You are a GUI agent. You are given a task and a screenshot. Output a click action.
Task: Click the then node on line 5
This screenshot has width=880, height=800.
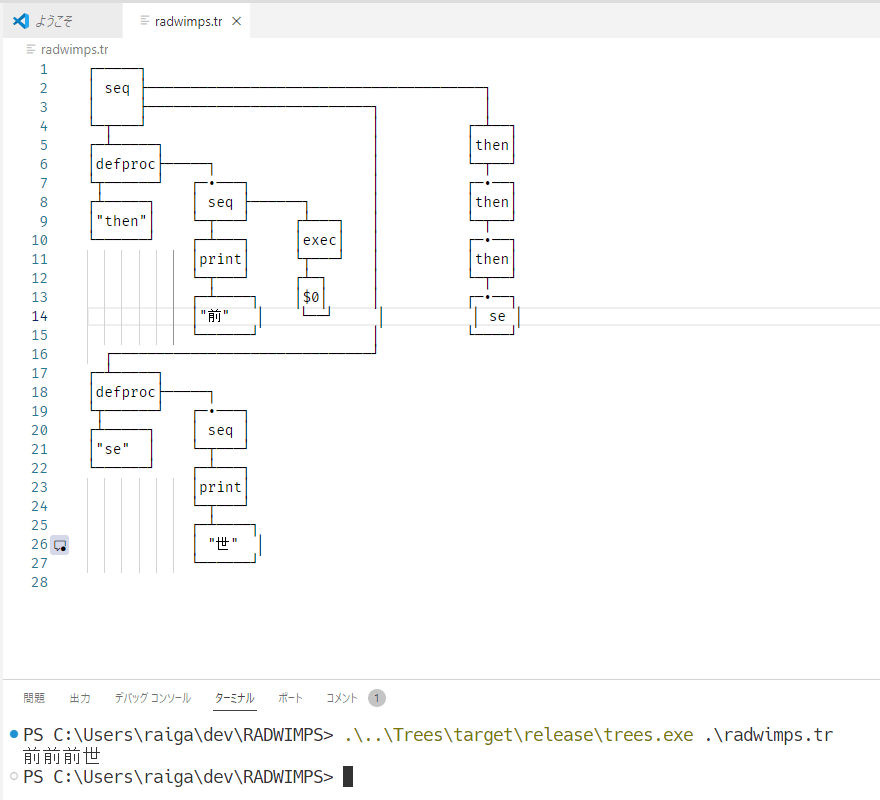click(x=492, y=145)
